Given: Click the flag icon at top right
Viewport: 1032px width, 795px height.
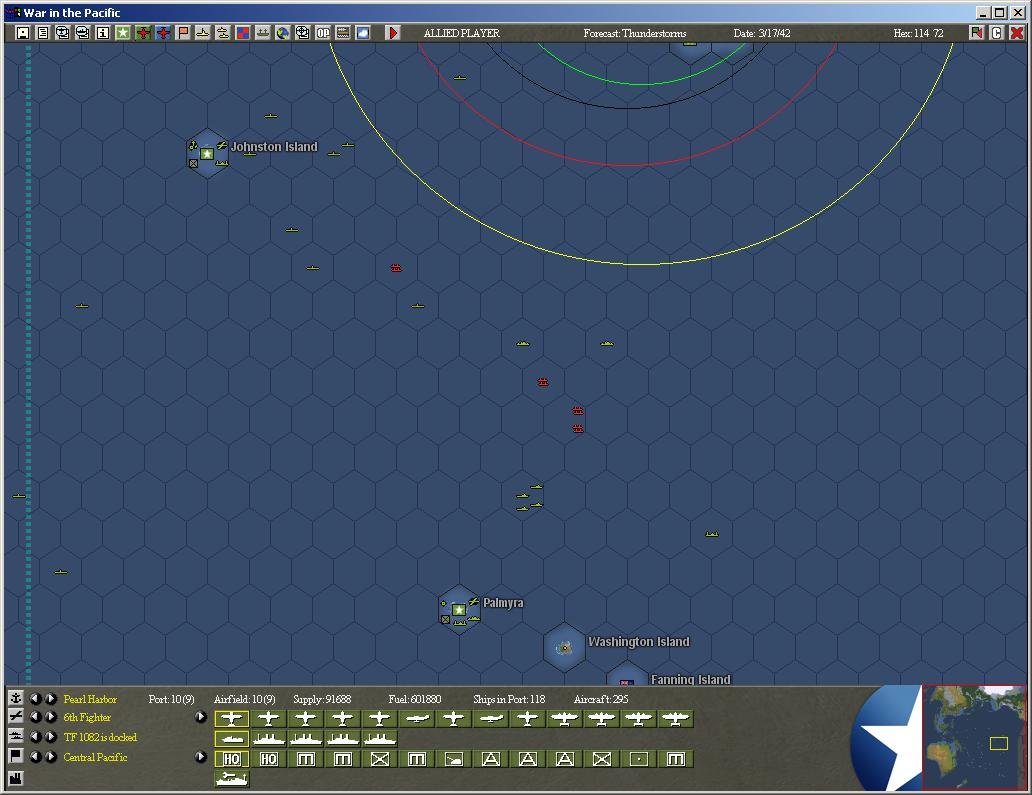Looking at the screenshot, I should click(x=977, y=33).
